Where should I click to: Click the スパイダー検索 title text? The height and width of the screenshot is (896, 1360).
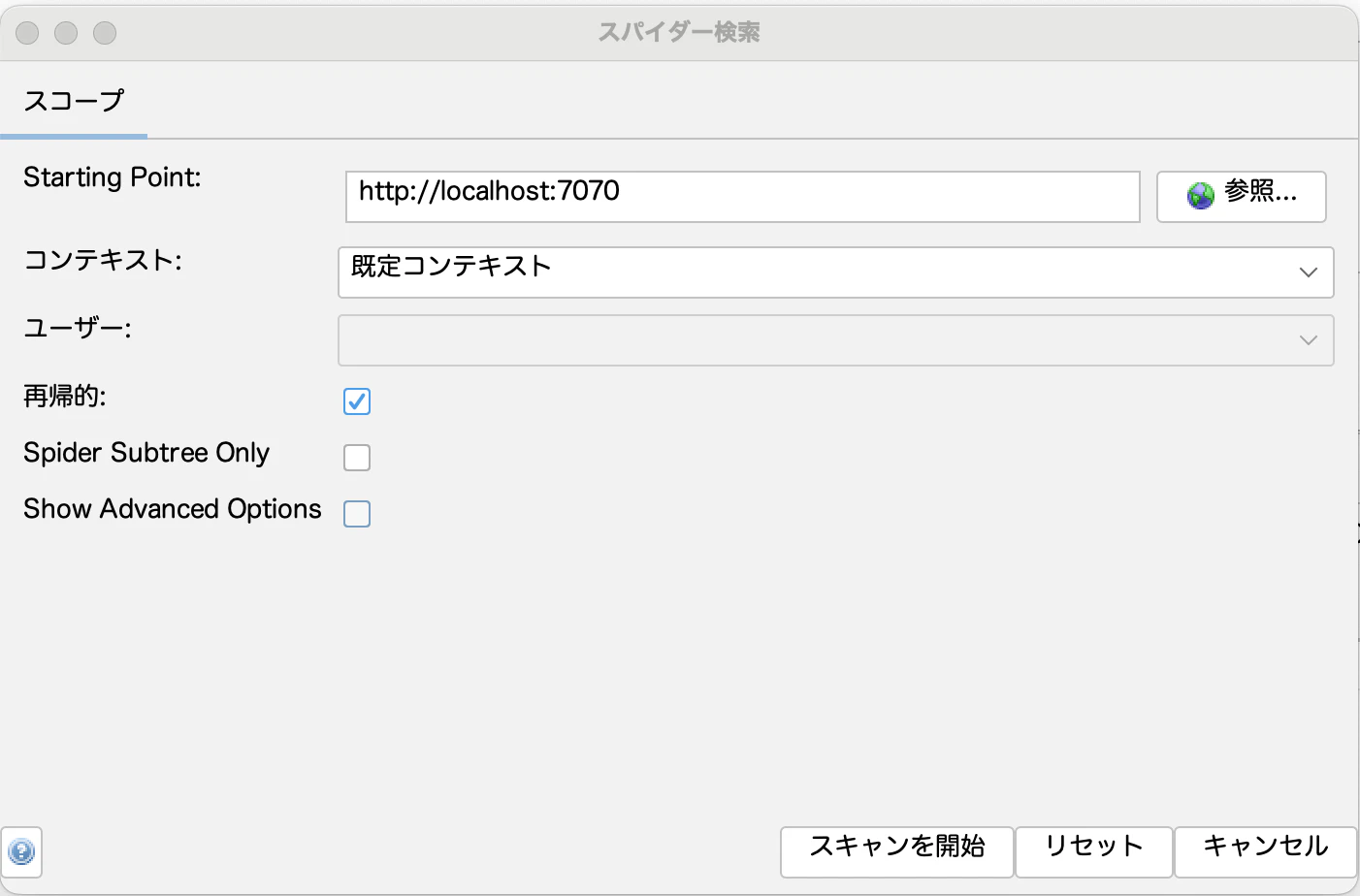[679, 32]
